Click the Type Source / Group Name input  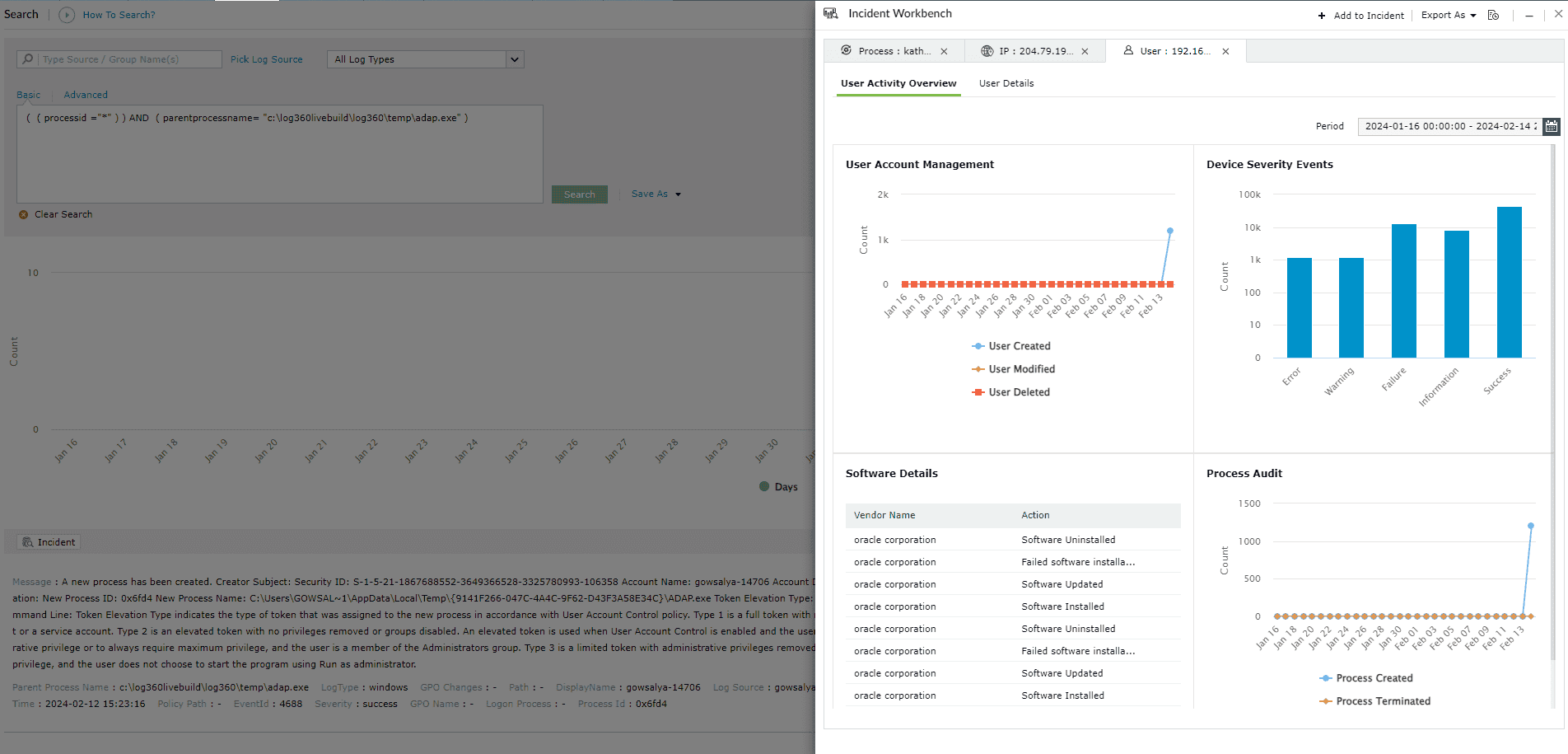pyautogui.click(x=119, y=59)
